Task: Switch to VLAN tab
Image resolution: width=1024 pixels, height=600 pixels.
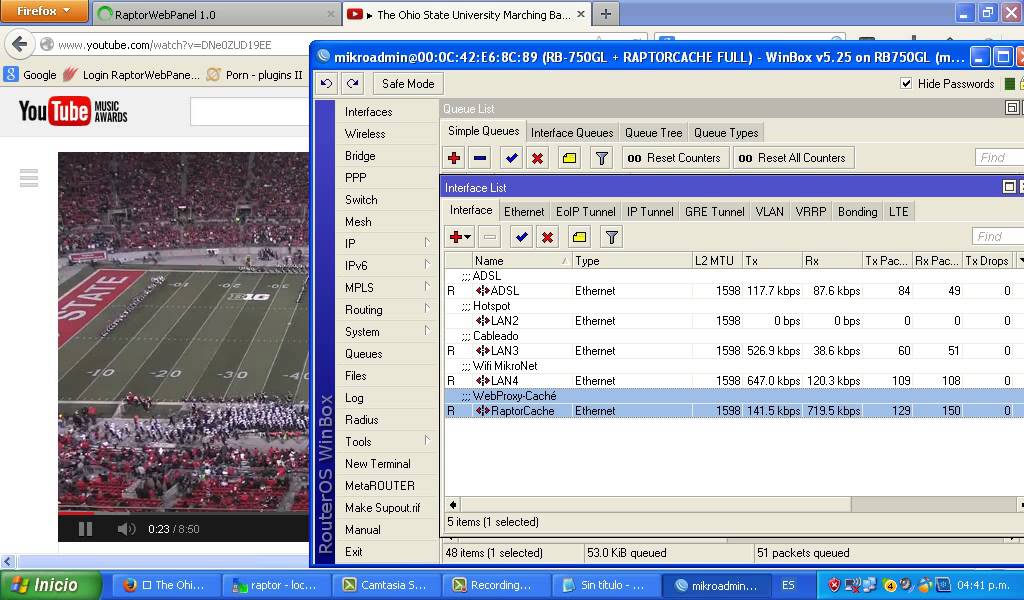Action: (x=769, y=212)
